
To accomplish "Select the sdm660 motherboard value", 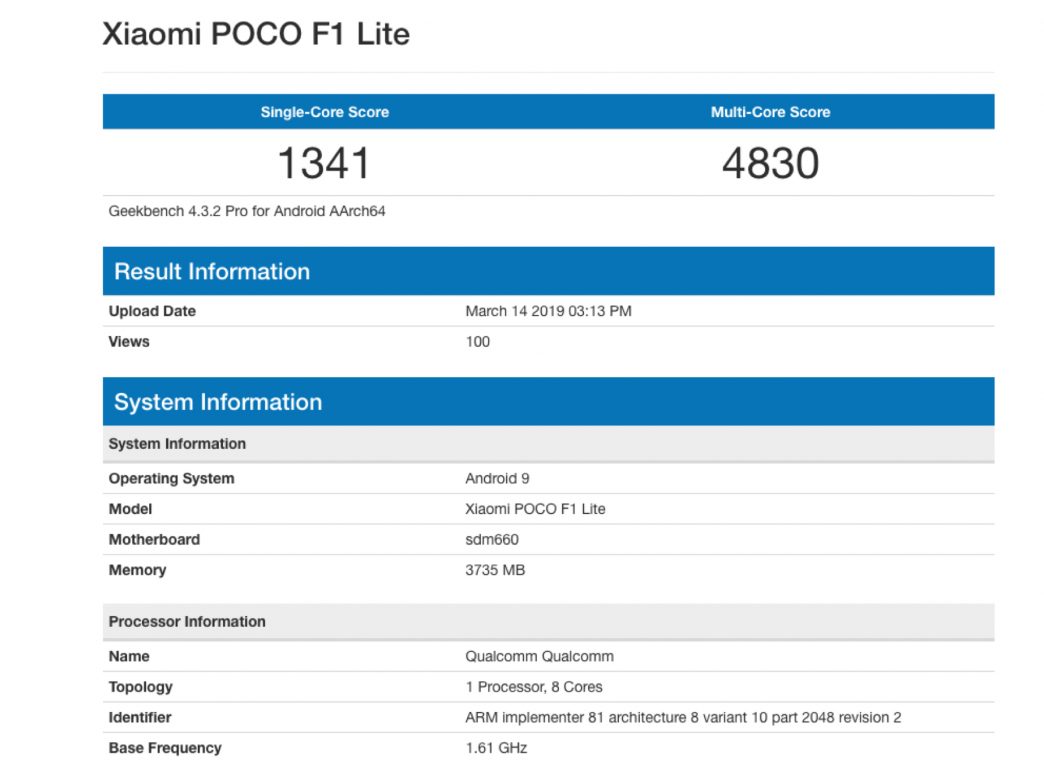I will coord(492,540).
